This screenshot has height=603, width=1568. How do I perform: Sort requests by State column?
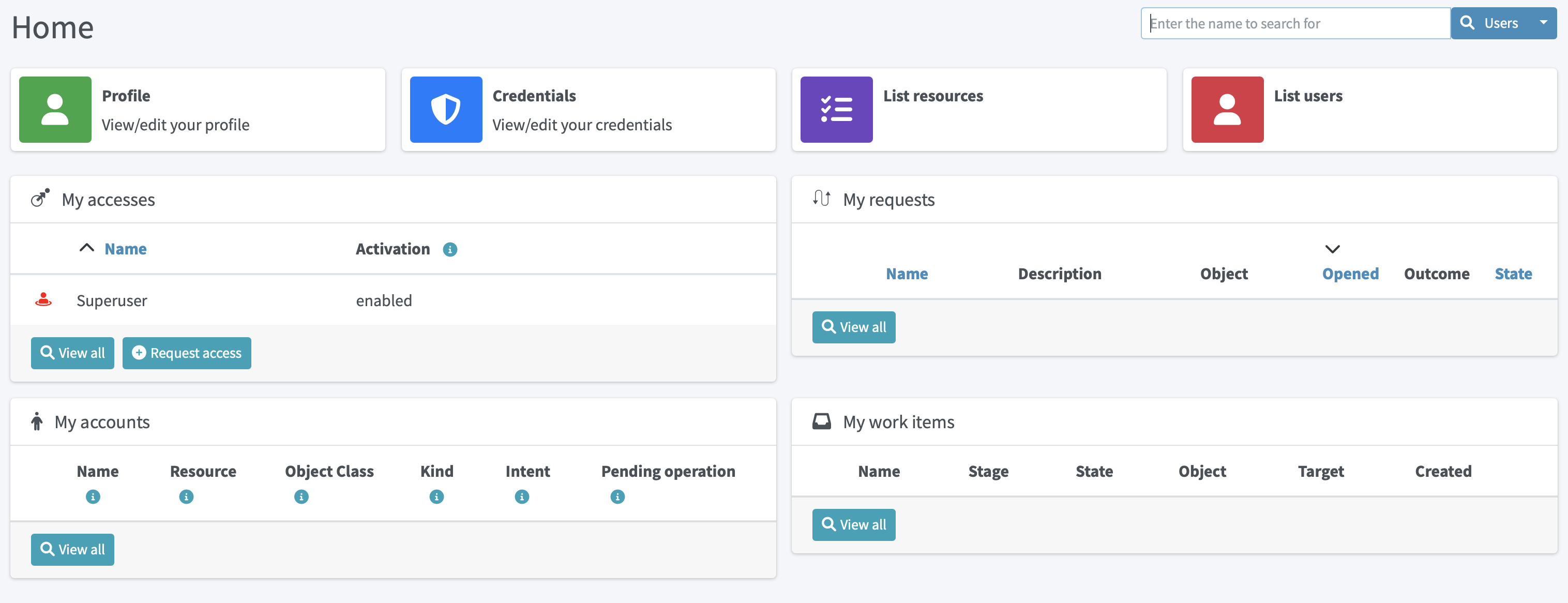tap(1513, 274)
